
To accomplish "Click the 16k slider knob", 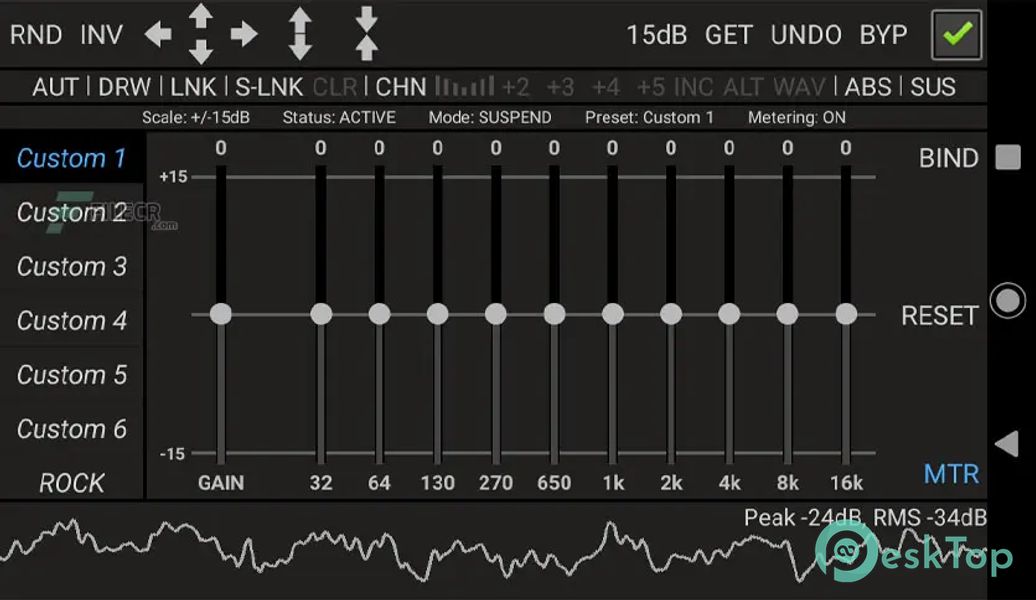I will point(846,314).
